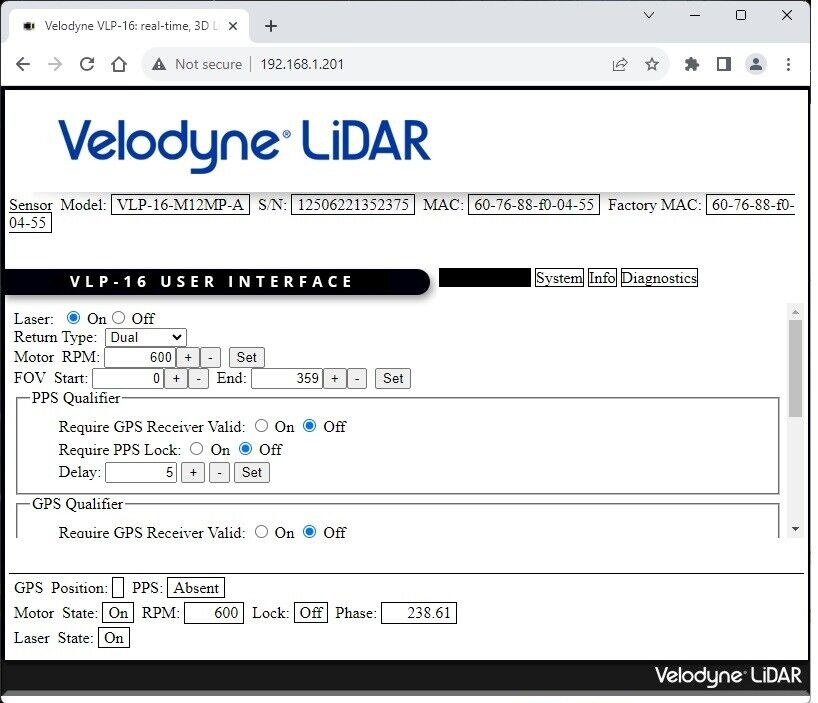Increase FOV Start with plus button
The image size is (818, 703).
click(x=176, y=378)
